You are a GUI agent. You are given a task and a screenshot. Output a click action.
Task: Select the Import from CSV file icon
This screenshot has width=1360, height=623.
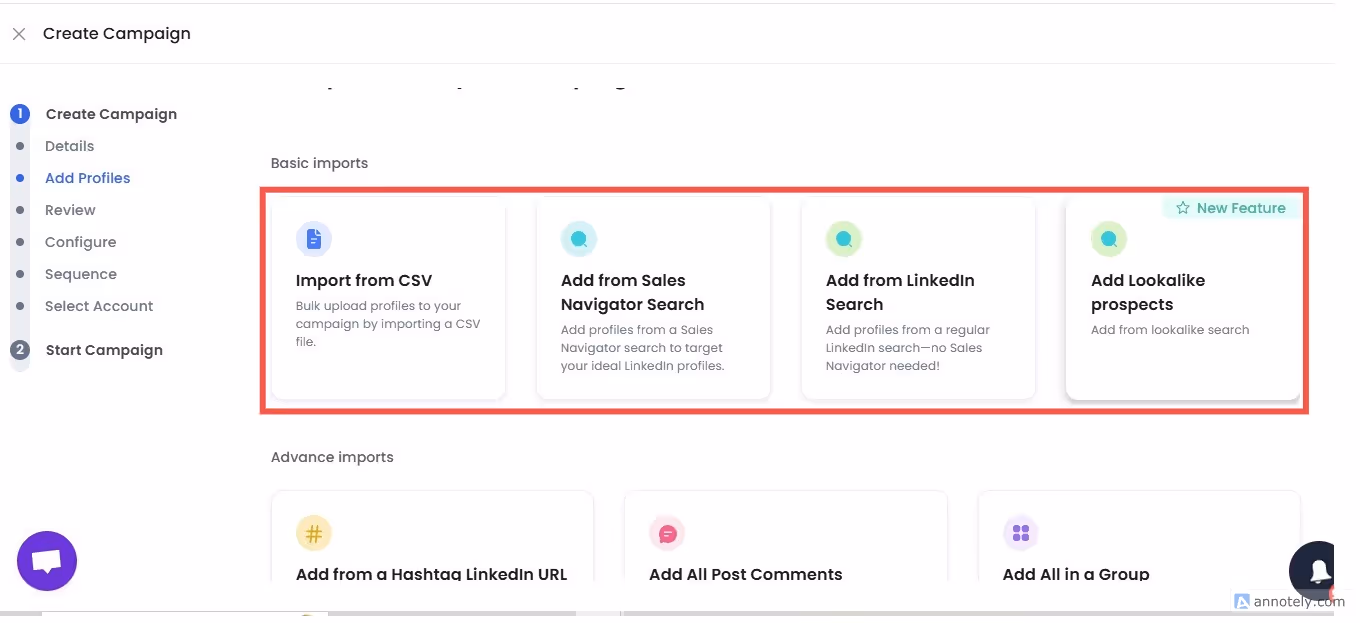[314, 238]
